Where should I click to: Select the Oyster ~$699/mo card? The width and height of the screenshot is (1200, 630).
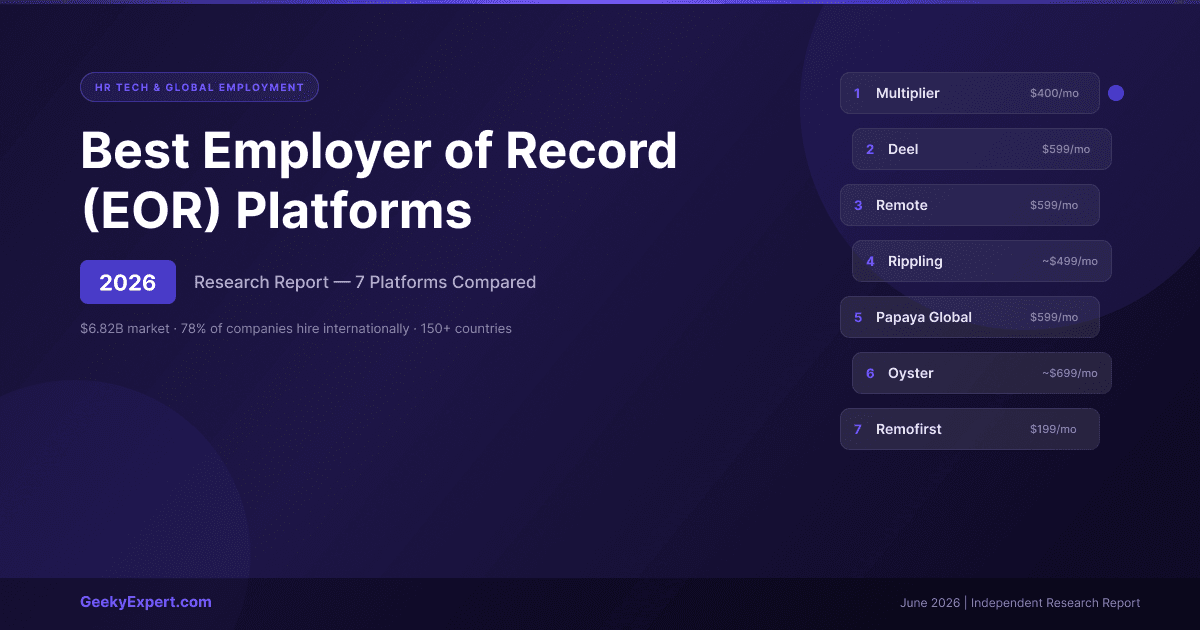[x=982, y=373]
